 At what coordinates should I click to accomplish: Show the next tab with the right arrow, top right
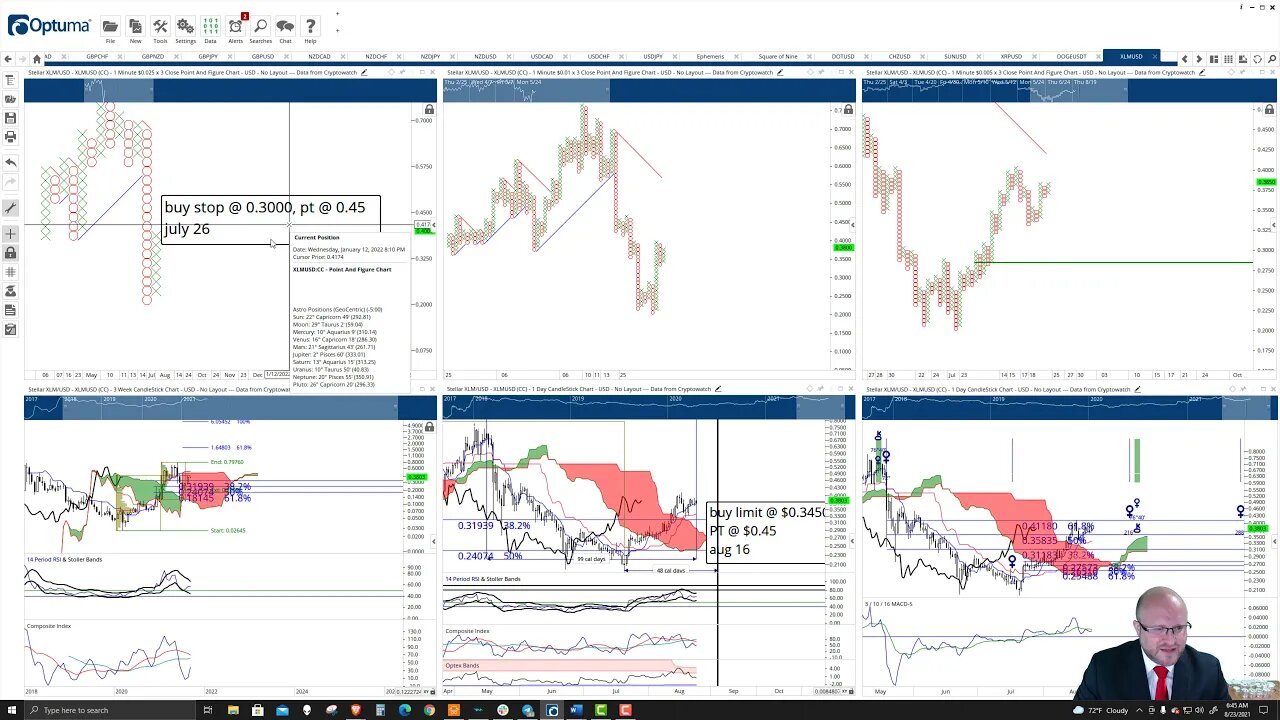pos(1199,59)
